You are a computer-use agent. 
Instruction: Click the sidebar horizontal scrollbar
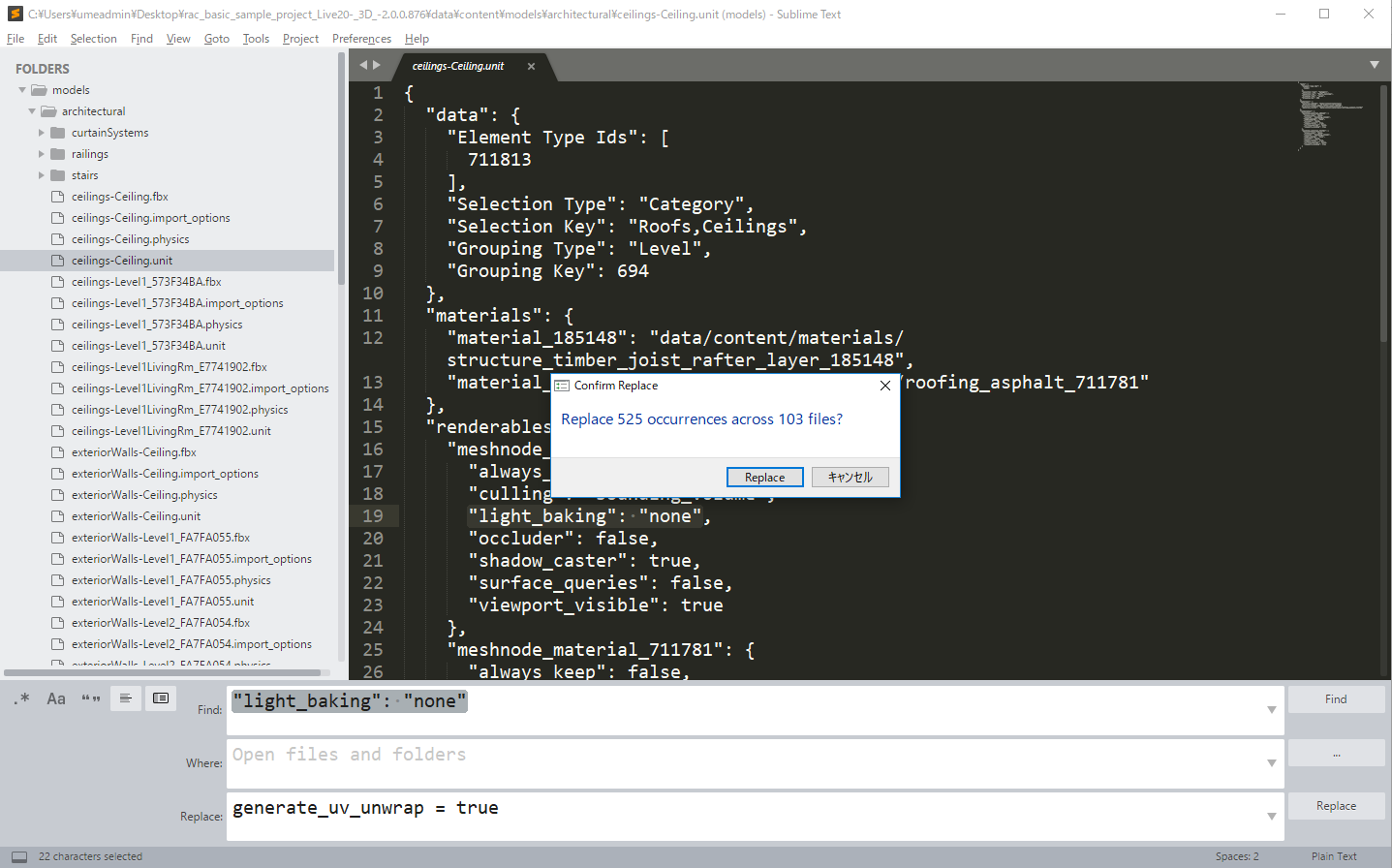pos(163,672)
